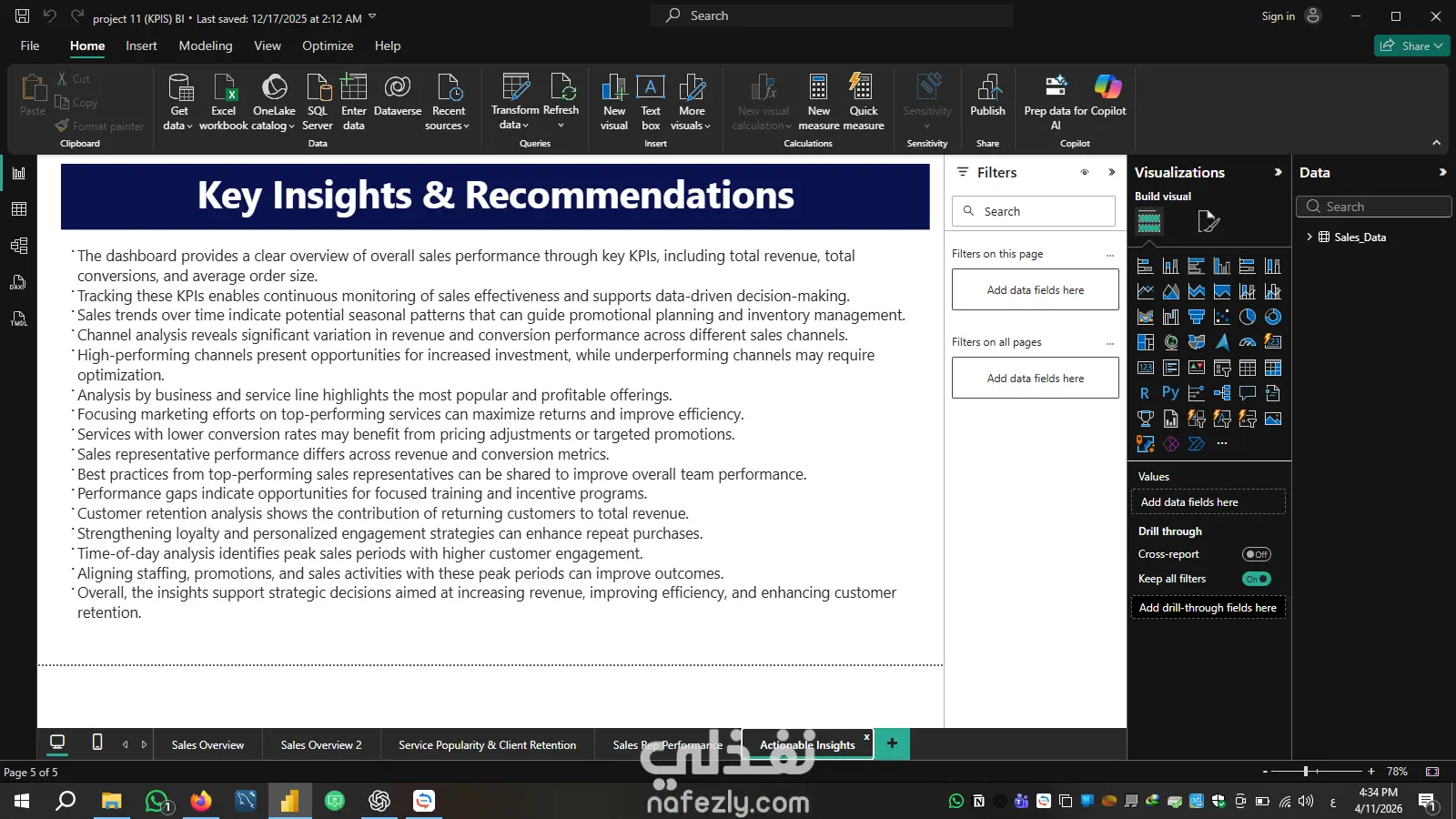Open the Help ribbon tab
This screenshot has height=819, width=1456.
pos(388,45)
